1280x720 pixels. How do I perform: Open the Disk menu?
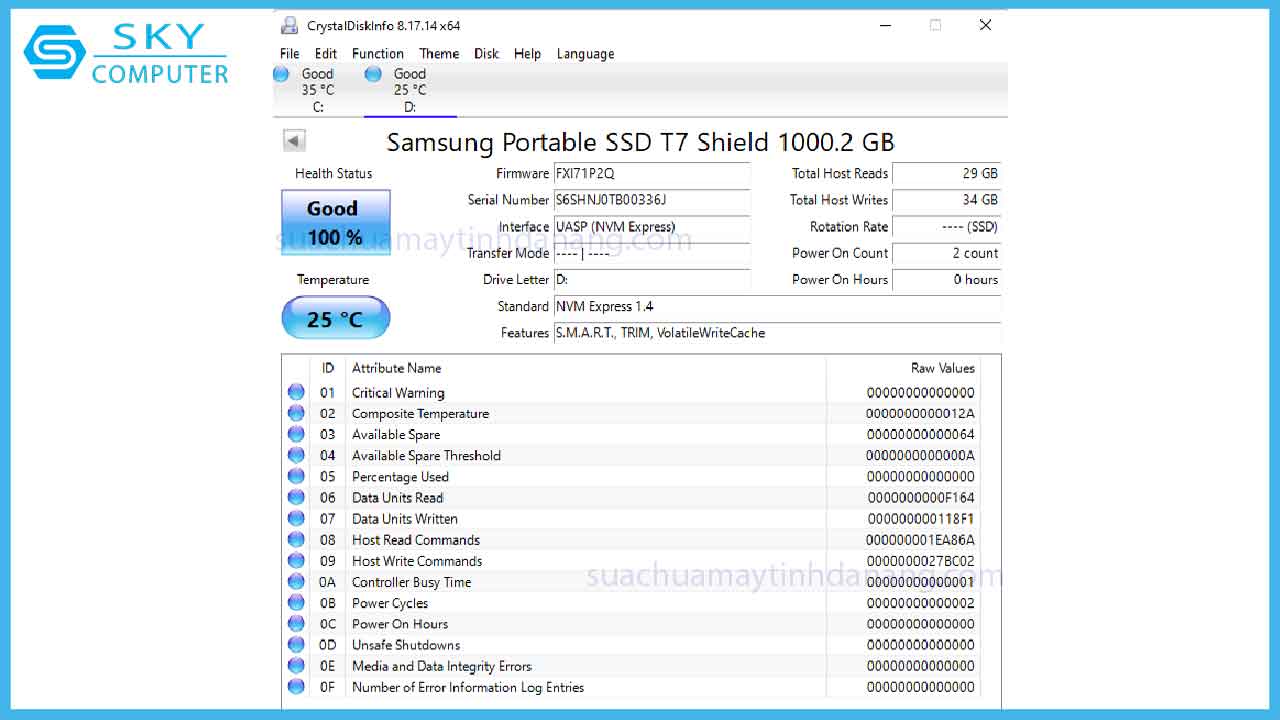[x=487, y=54]
